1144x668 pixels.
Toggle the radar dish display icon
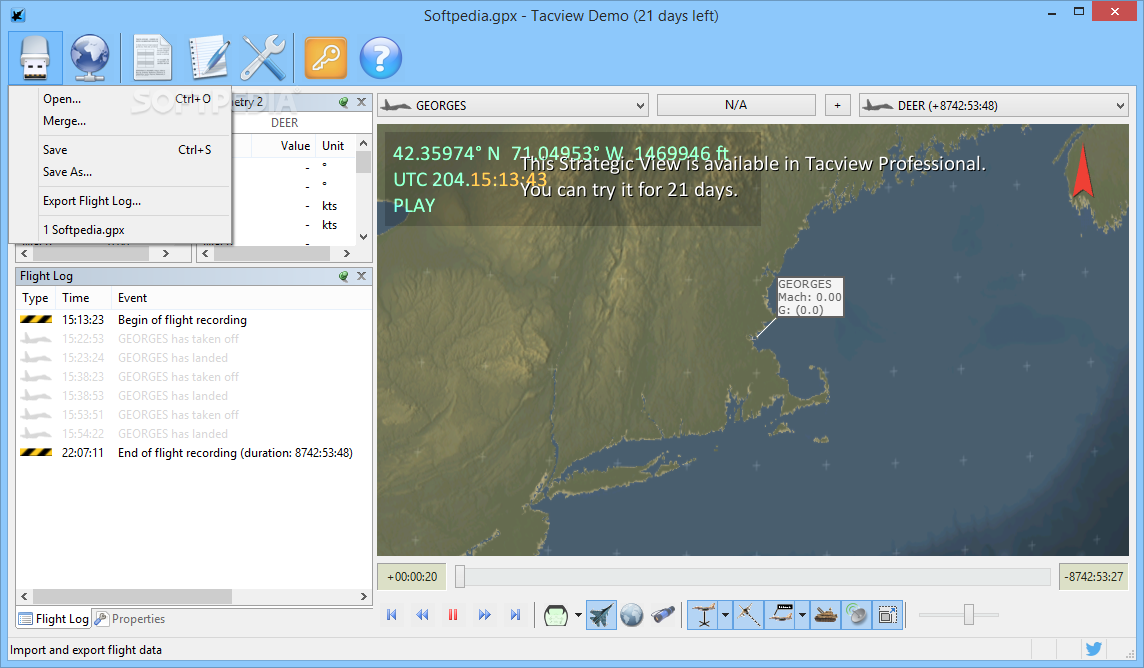coord(857,615)
